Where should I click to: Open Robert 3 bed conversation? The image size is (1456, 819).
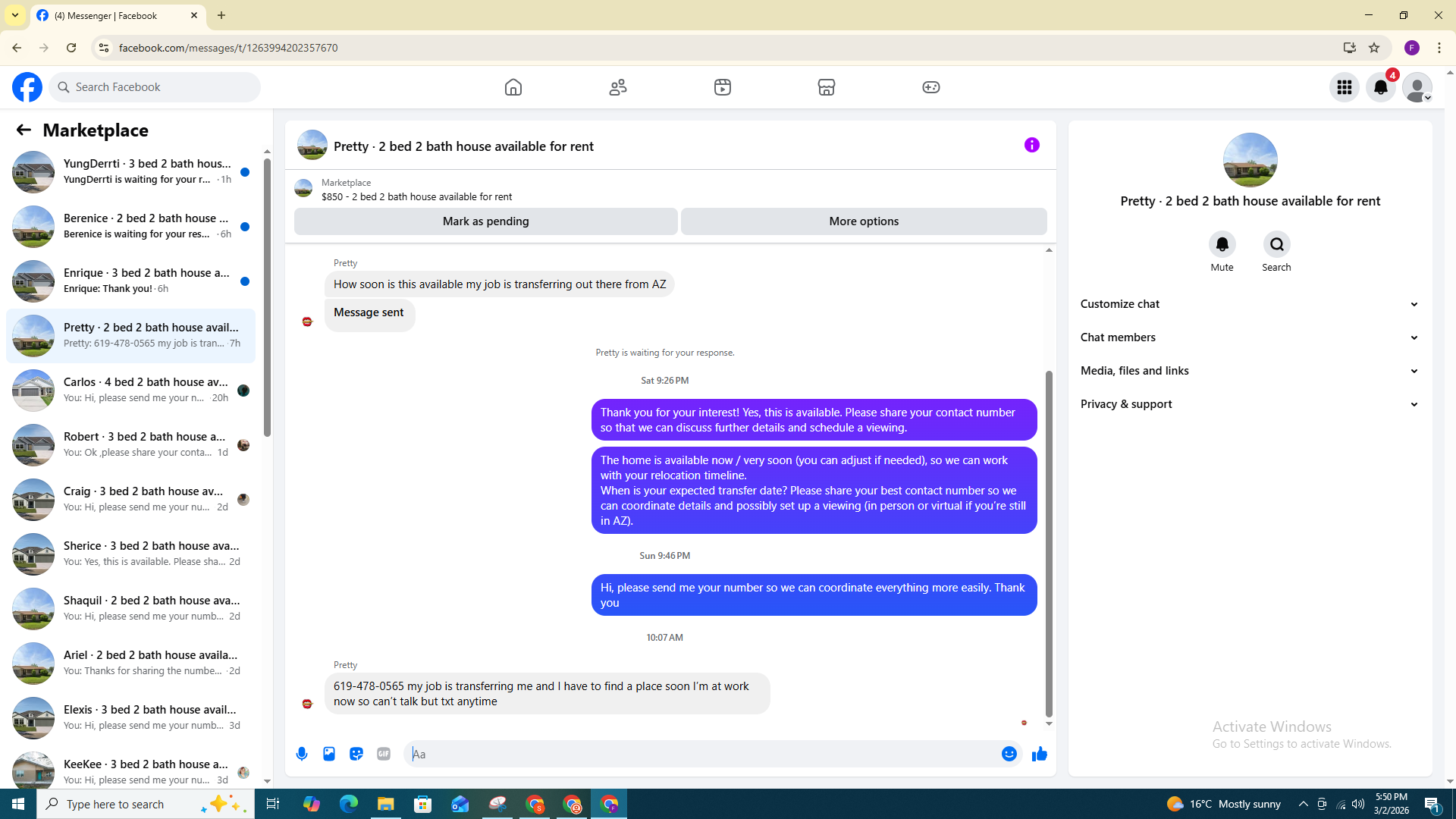click(131, 445)
